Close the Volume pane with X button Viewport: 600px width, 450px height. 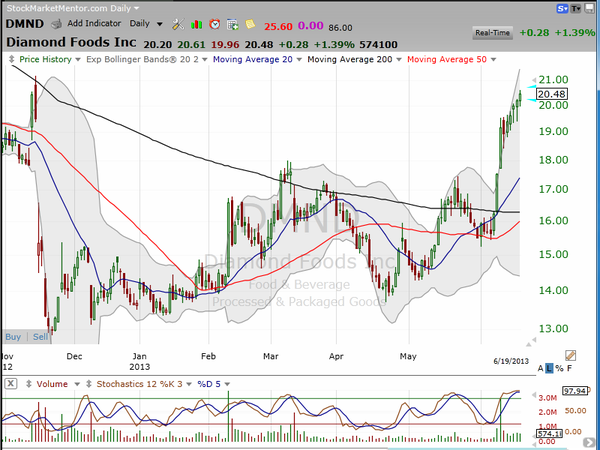click(x=11, y=383)
